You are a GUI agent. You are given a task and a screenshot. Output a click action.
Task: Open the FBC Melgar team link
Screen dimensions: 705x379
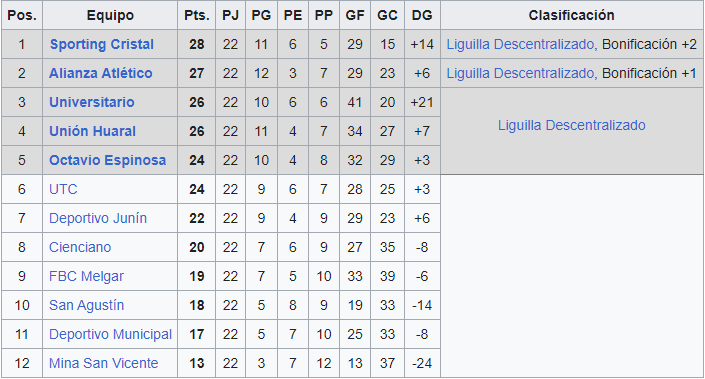click(x=86, y=276)
